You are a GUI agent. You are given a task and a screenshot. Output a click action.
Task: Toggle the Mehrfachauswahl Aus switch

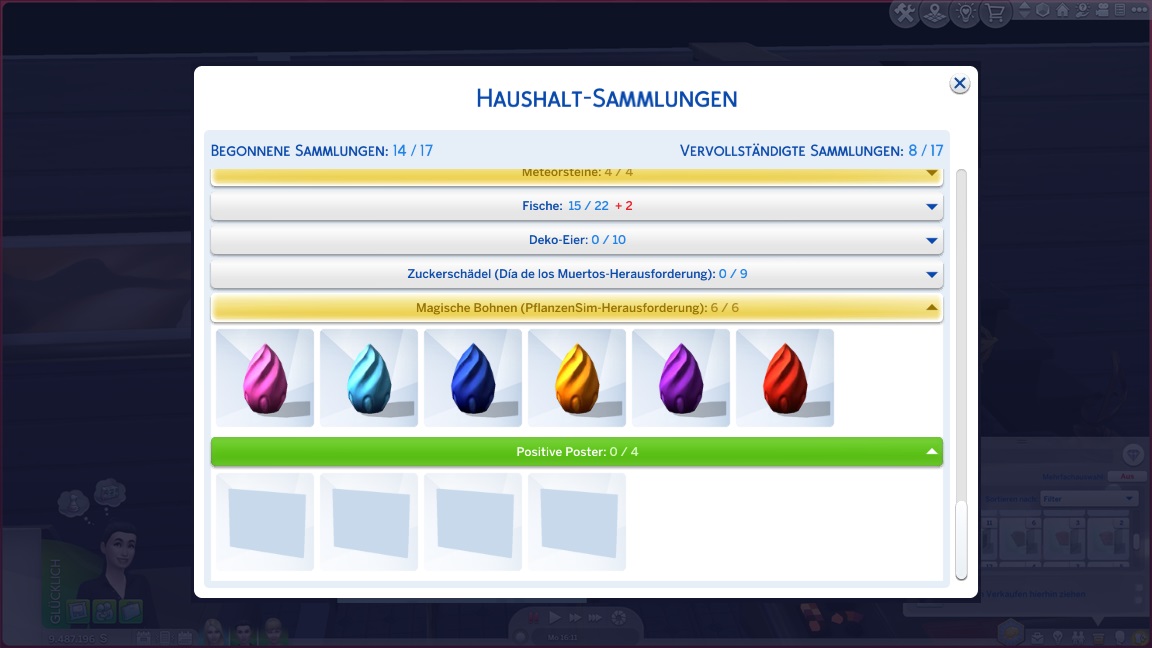point(1127,476)
